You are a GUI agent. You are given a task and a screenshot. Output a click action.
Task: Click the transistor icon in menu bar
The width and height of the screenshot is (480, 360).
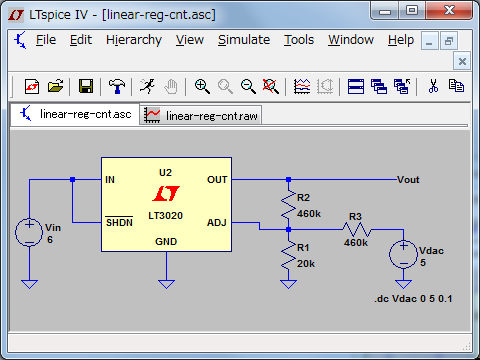pos(20,40)
